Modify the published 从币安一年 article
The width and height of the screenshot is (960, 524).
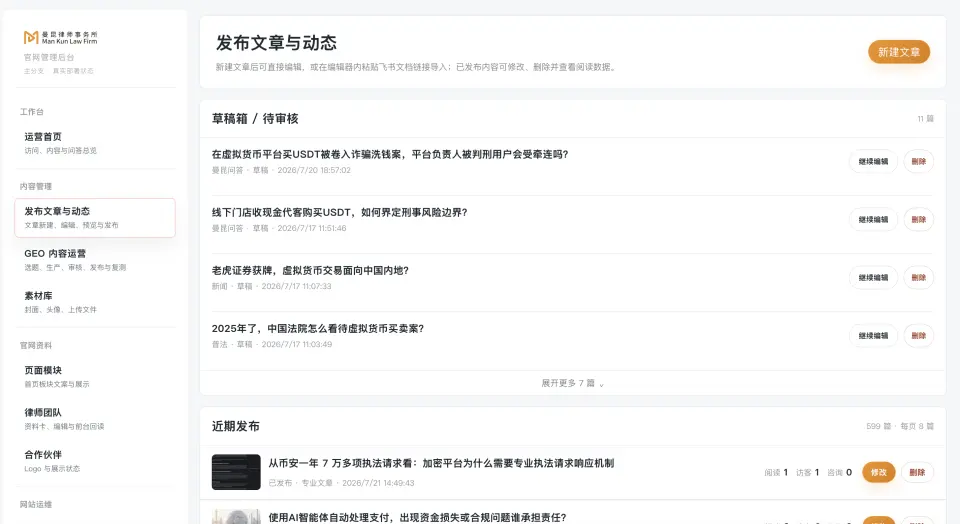click(879, 473)
